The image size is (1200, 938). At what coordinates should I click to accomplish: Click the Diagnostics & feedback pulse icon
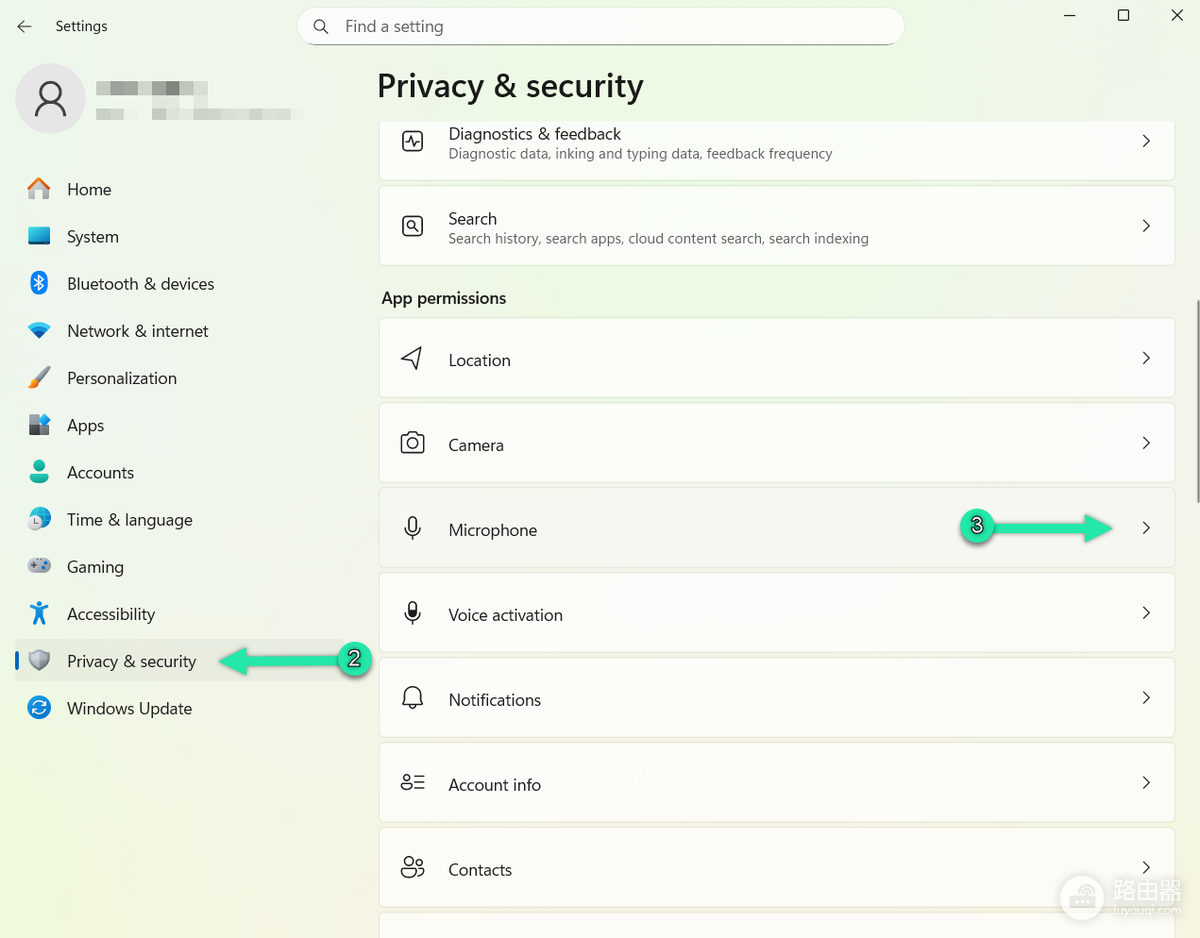[412, 141]
